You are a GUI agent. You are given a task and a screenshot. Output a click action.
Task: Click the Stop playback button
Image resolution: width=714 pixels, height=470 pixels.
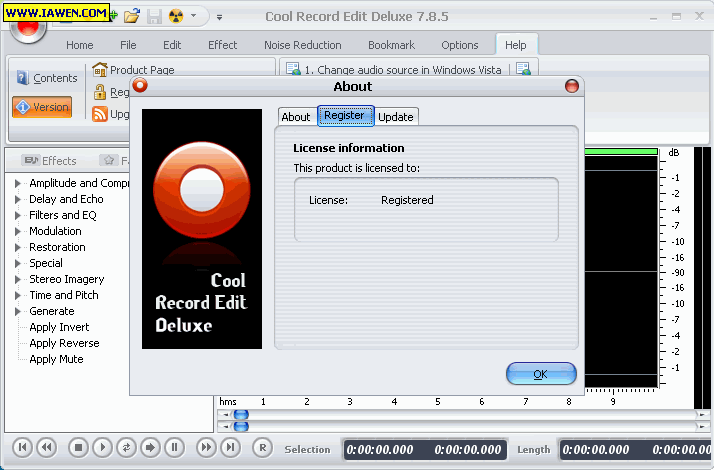click(x=78, y=448)
